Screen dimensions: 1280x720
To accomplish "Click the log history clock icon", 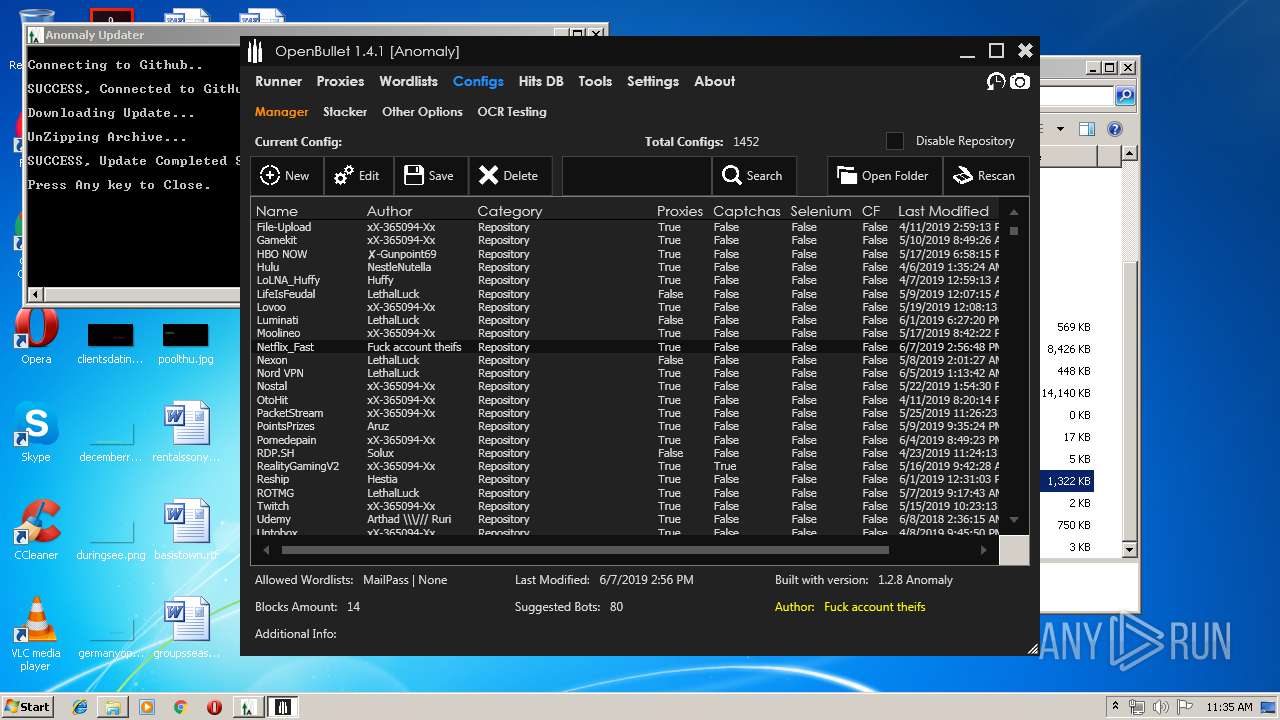I will click(x=995, y=81).
